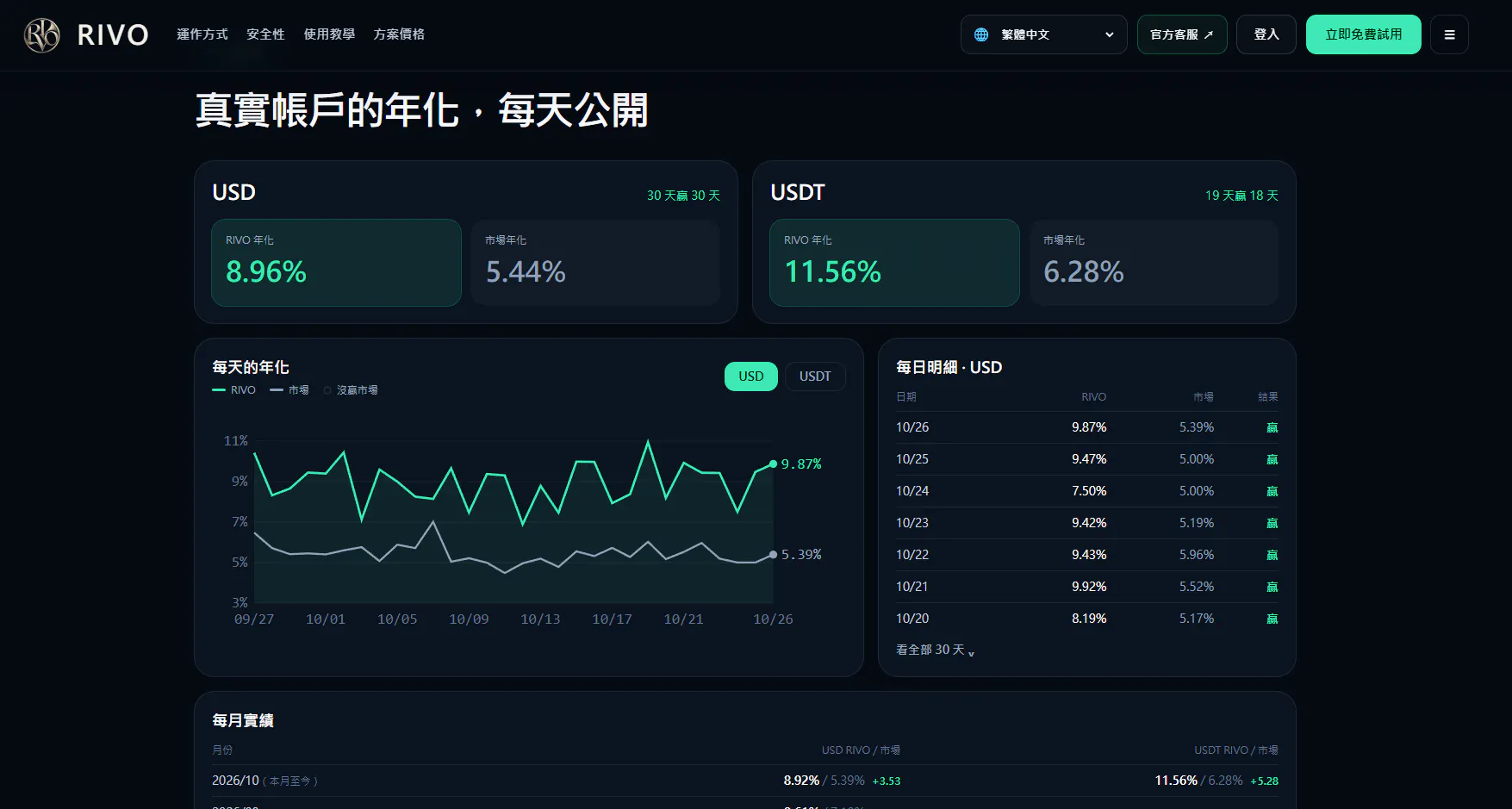The height and width of the screenshot is (809, 1512).
Task: Click +5.28 monthly USDT difference
Action: click(x=1264, y=781)
